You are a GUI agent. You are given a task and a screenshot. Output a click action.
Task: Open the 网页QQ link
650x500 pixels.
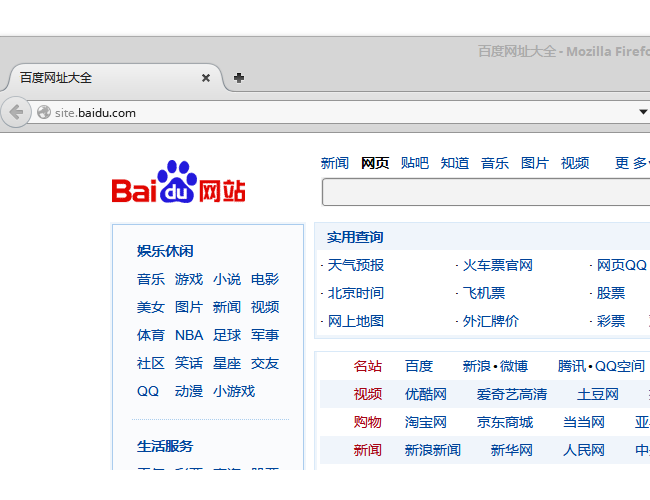(x=622, y=265)
